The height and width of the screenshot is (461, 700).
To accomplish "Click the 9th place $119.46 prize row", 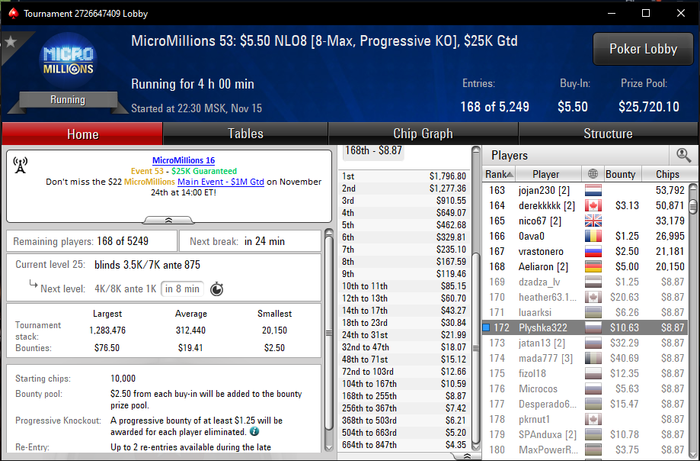I will coord(404,274).
